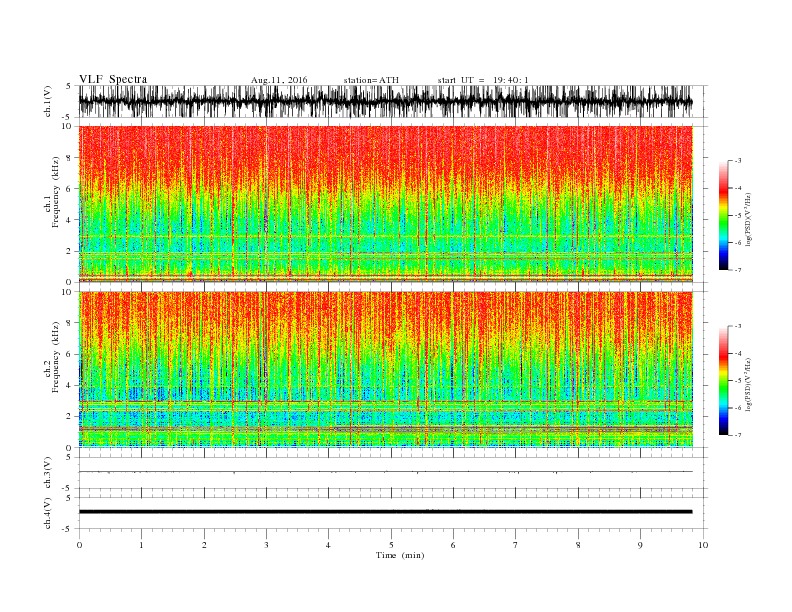Click the ch.2 "Frequency (kHz)" axis label

click(56, 357)
